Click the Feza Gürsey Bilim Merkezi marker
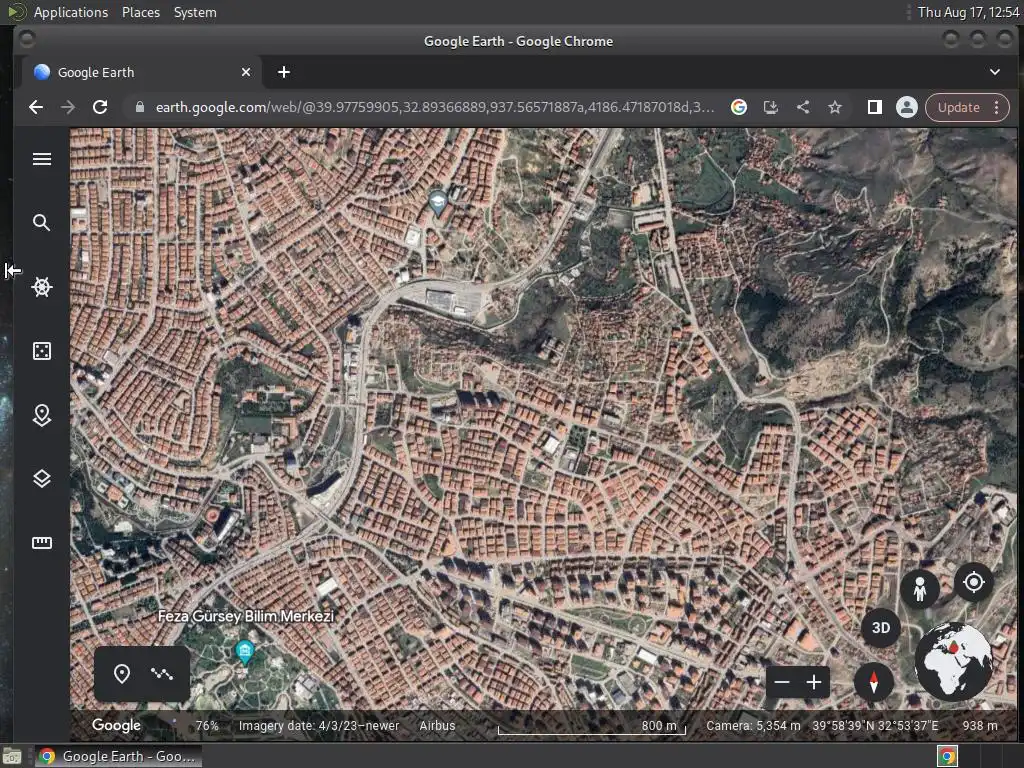The width and height of the screenshot is (1024, 768). (x=245, y=652)
